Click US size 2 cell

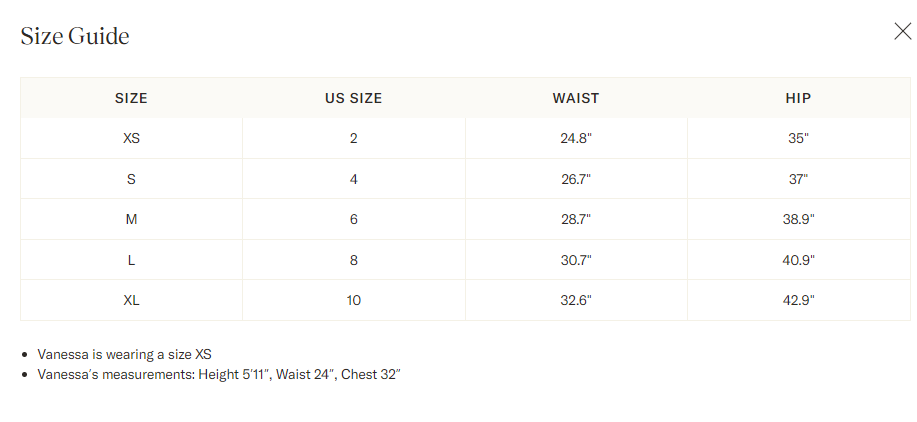[x=354, y=139]
